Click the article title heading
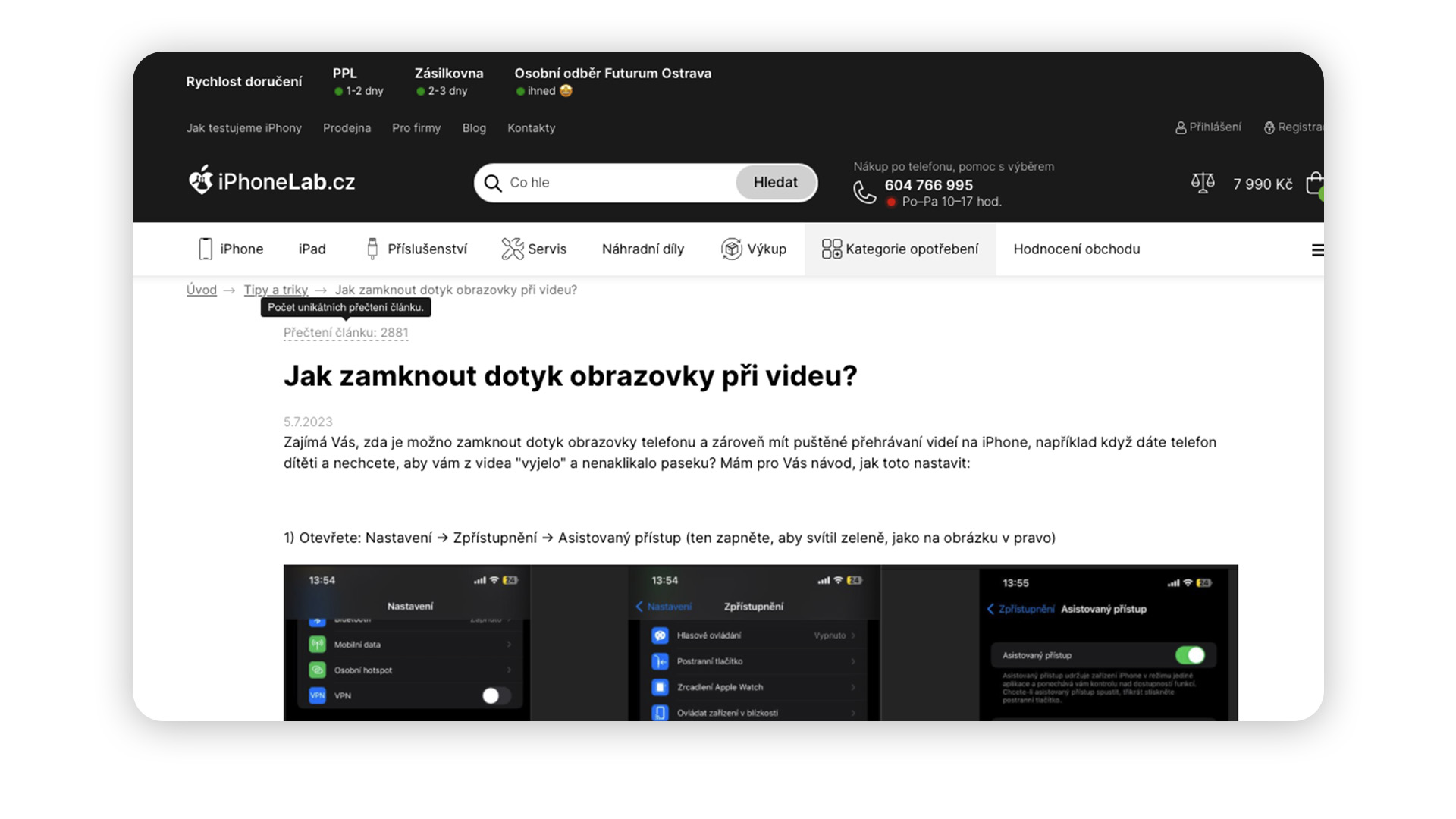This screenshot has height=819, width=1456. click(570, 376)
